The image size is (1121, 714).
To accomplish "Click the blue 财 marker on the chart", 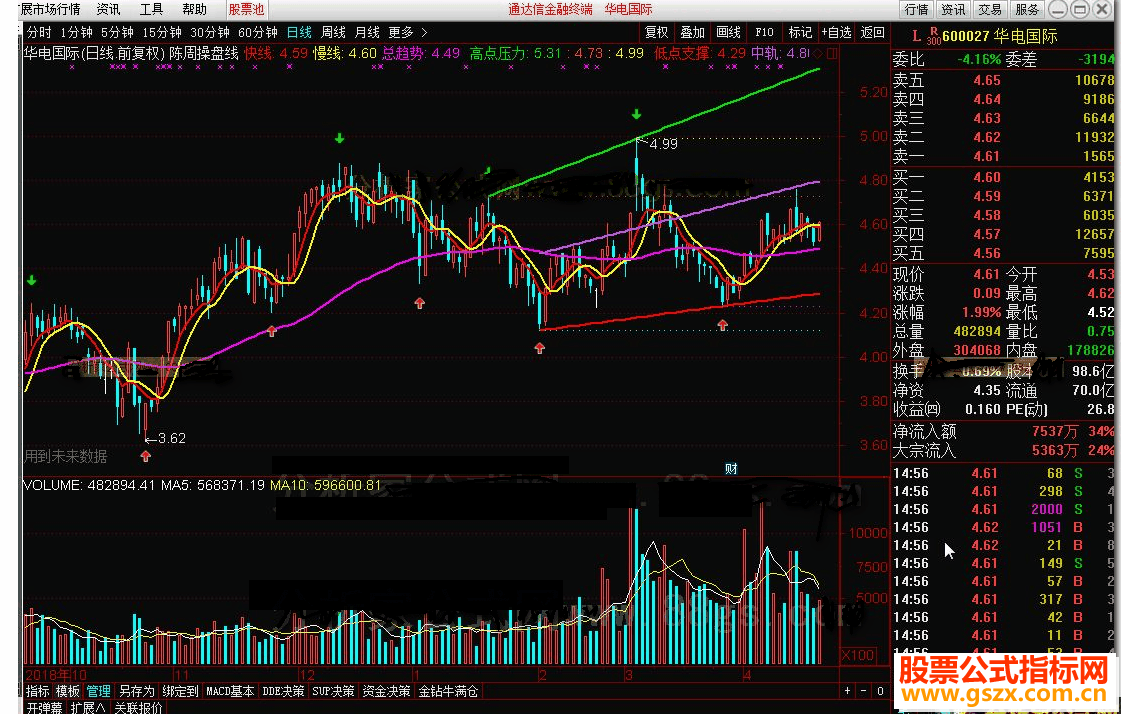I will [731, 469].
